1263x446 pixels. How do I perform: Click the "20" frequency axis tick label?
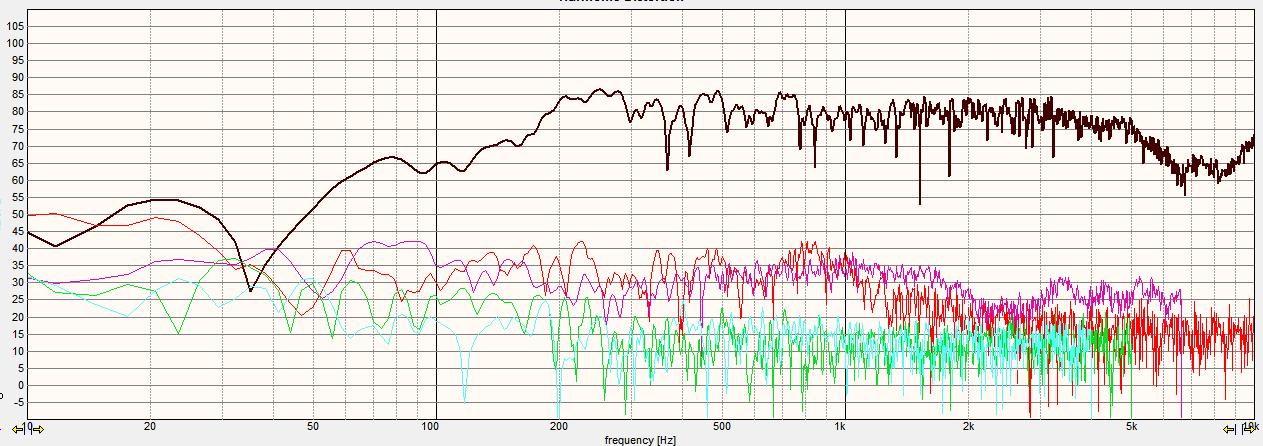[149, 426]
